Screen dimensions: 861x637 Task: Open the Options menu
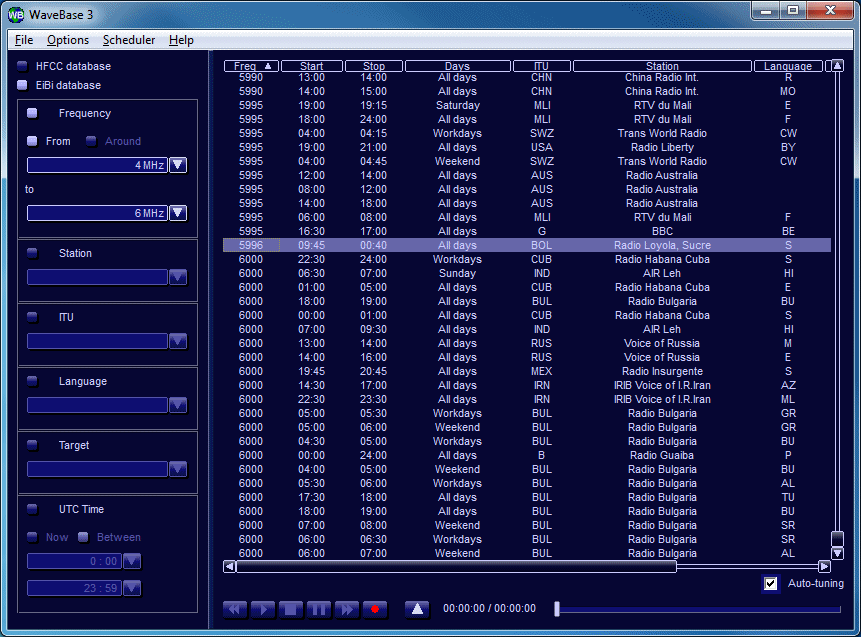[68, 40]
